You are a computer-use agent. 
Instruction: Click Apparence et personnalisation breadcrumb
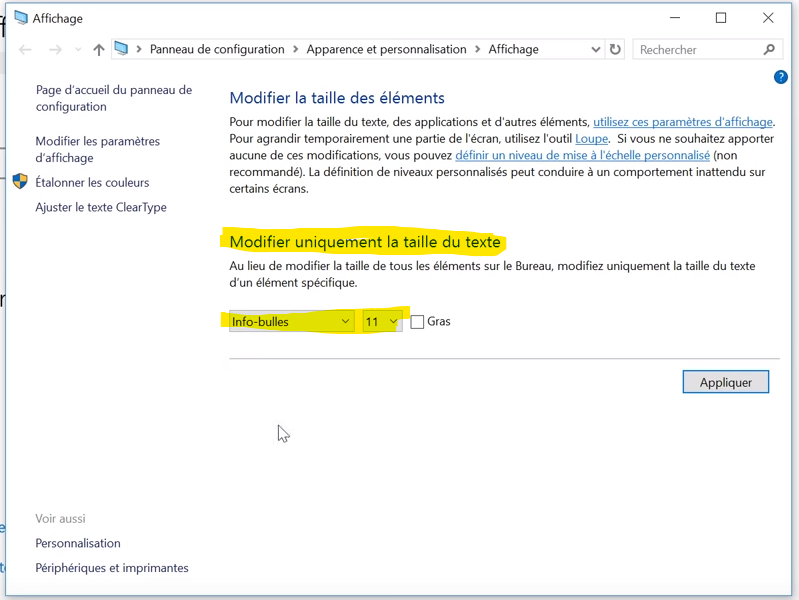[x=386, y=49]
